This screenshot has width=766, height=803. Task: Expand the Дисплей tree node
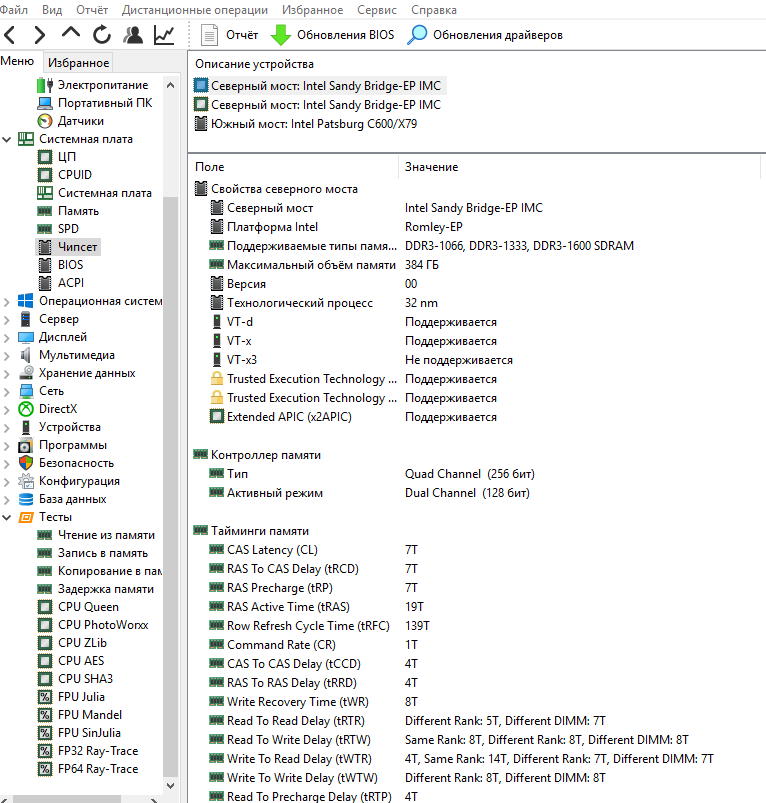[7, 337]
